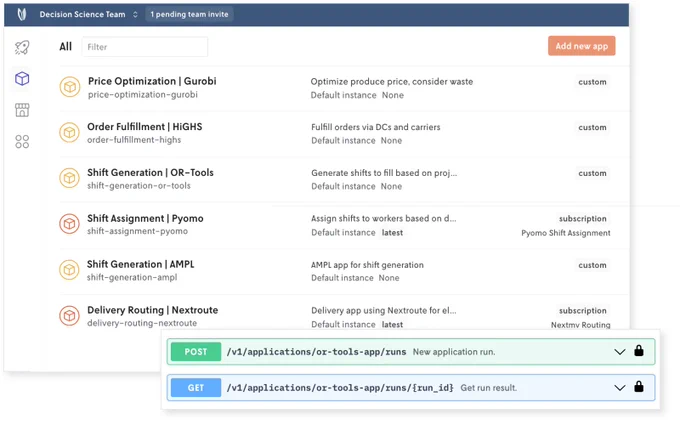Click the shift-generation-or-tools ID text
This screenshot has width=680, height=425.
tap(139, 186)
